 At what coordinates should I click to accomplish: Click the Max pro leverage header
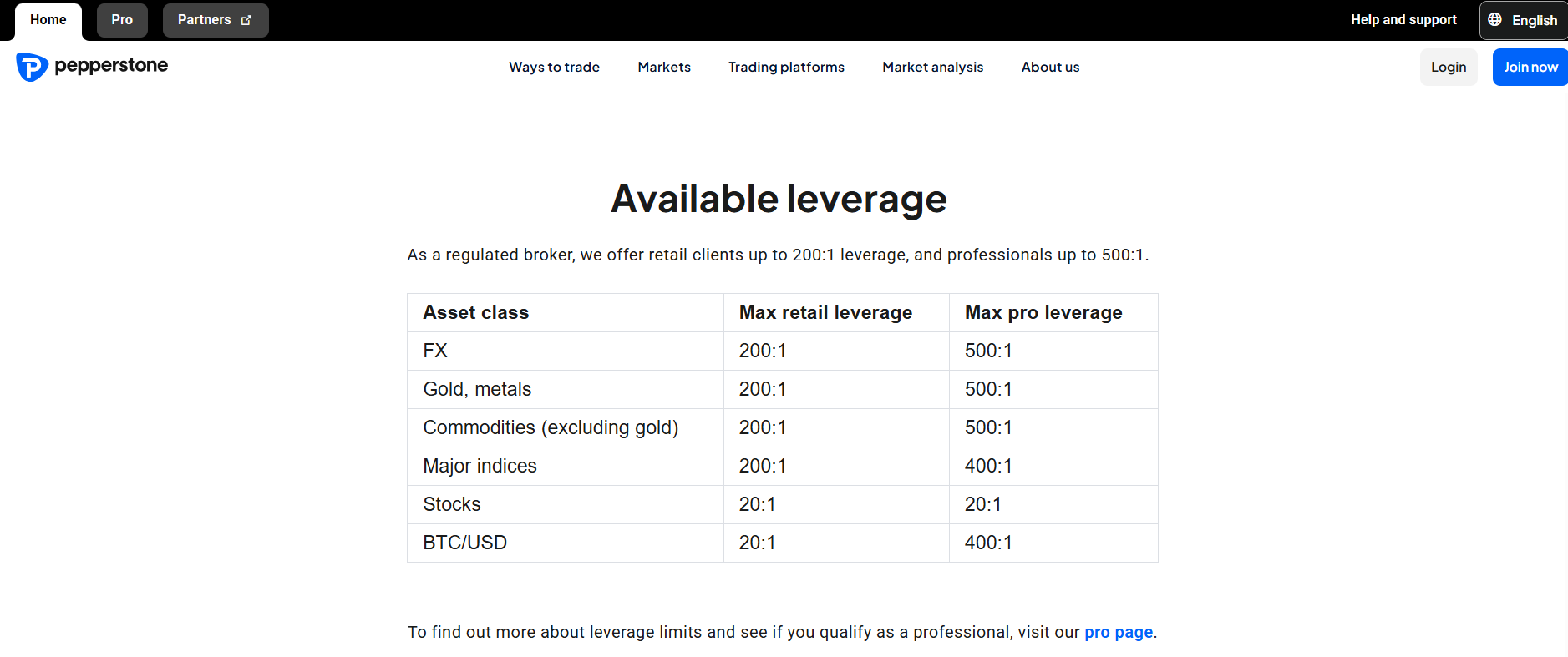pos(1043,313)
